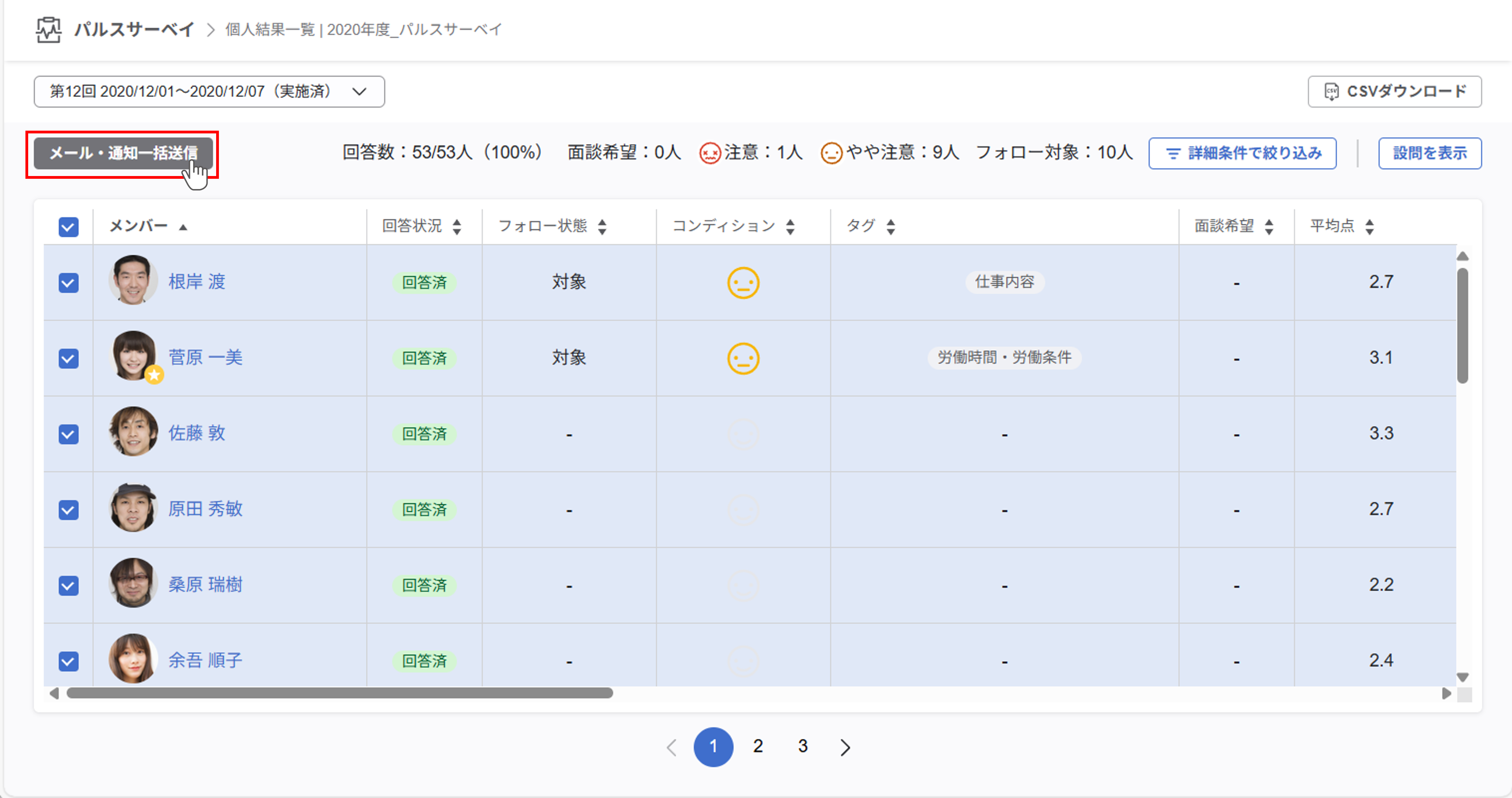The image size is (1512, 798).
Task: Sort the table by 平均点 column
Action: [1370, 226]
